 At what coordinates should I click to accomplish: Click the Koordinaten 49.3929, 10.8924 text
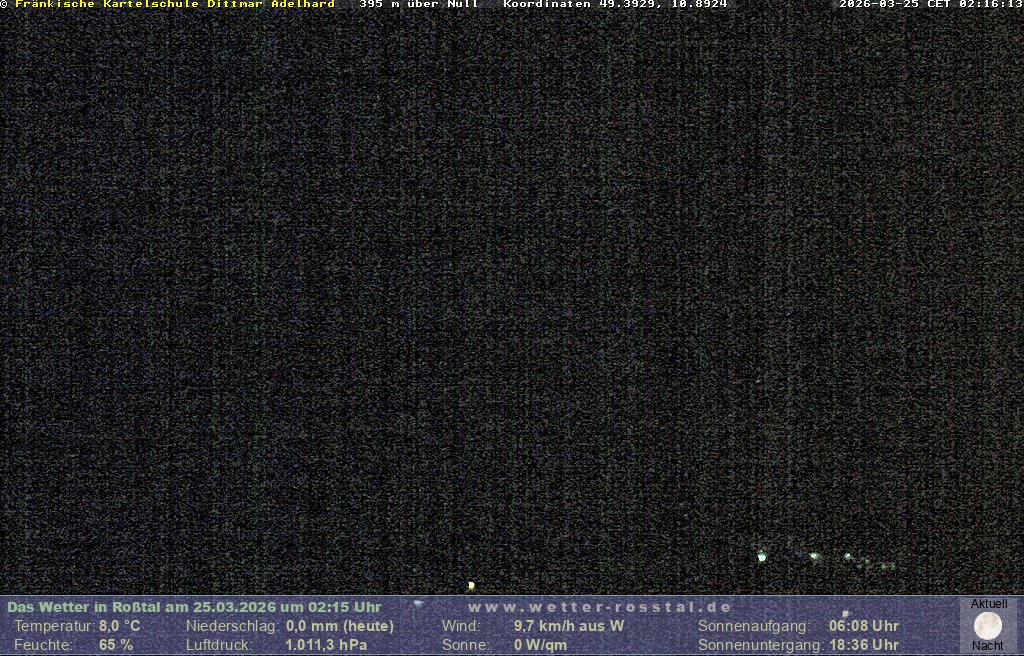click(x=615, y=5)
